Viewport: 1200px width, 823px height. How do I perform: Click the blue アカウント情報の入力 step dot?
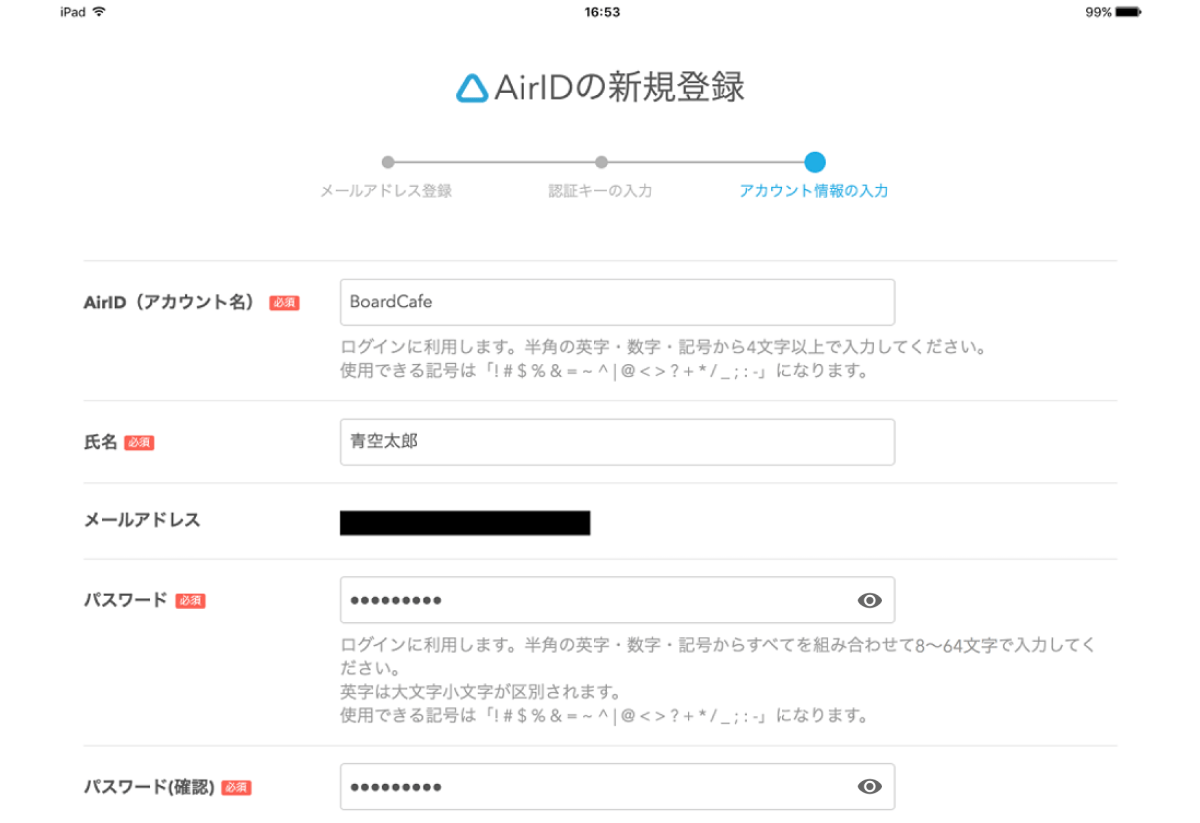(814, 162)
